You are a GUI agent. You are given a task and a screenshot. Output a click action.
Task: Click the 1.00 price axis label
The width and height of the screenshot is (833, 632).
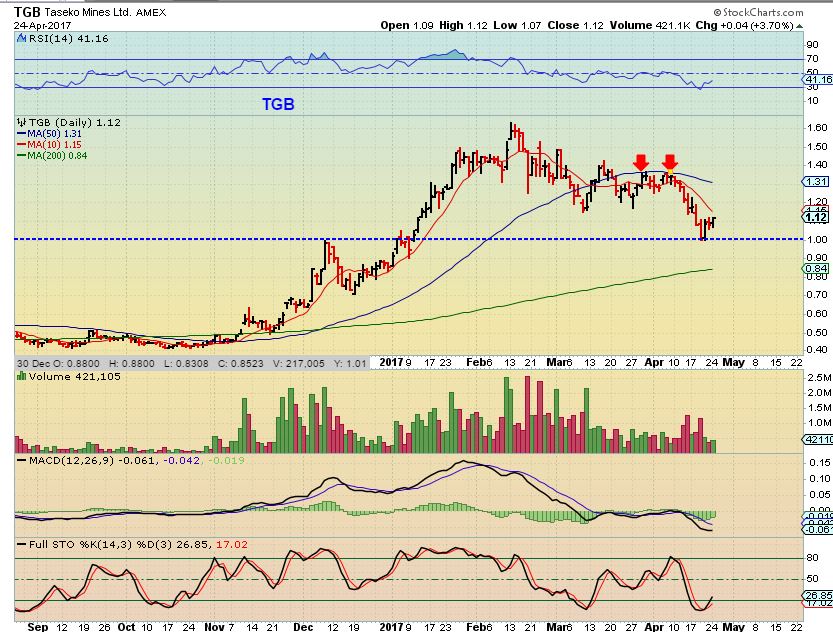click(817, 239)
